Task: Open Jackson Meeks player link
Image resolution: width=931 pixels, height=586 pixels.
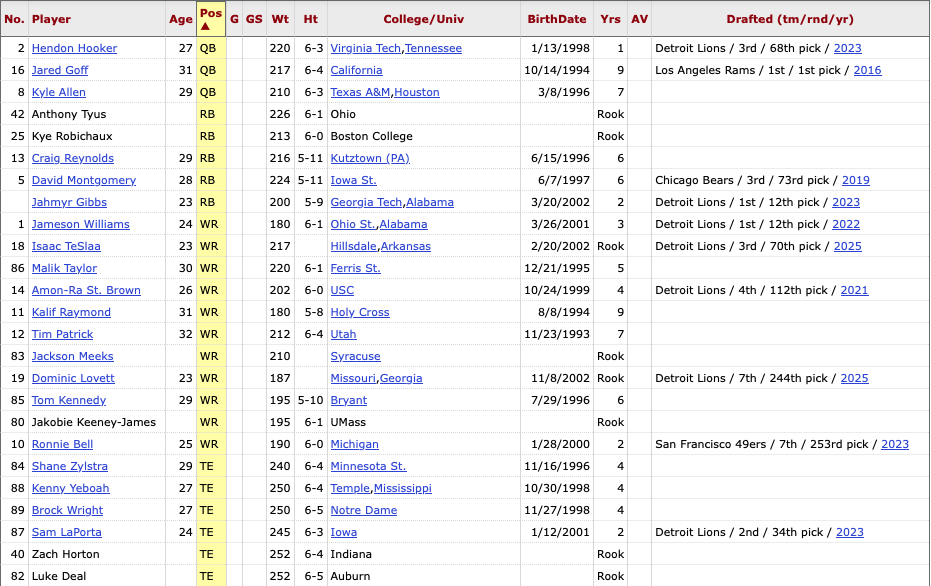Action: [x=72, y=356]
